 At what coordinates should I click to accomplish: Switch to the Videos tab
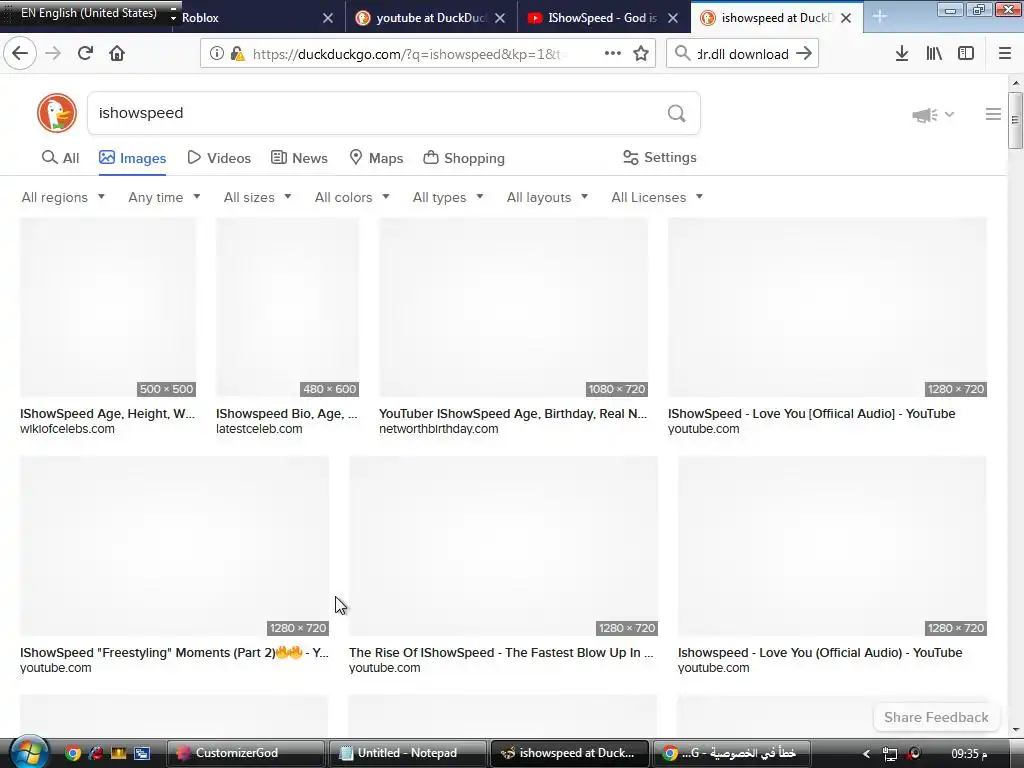pyautogui.click(x=219, y=158)
